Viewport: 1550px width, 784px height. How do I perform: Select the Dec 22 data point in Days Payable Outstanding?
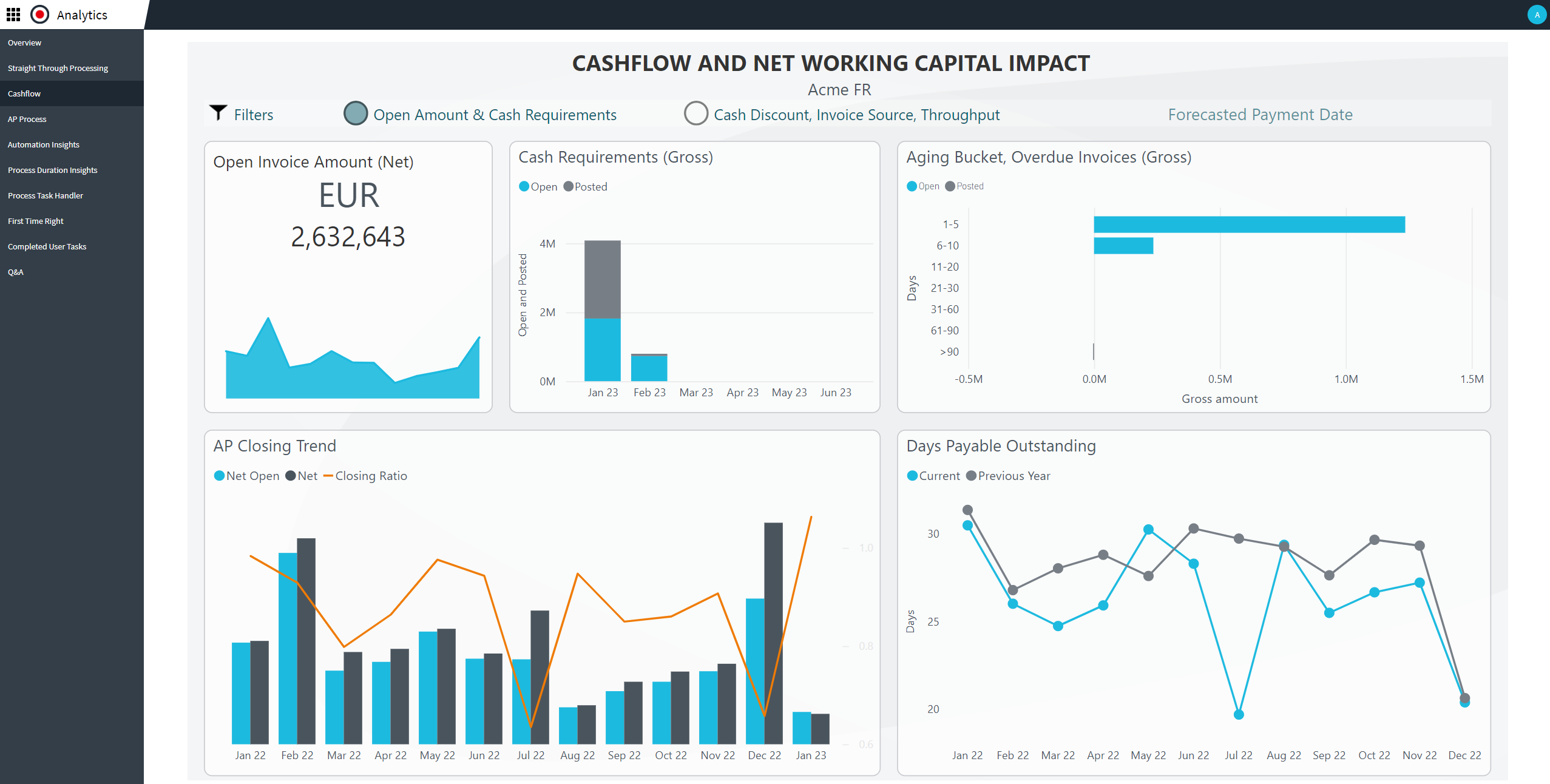coord(1464,701)
